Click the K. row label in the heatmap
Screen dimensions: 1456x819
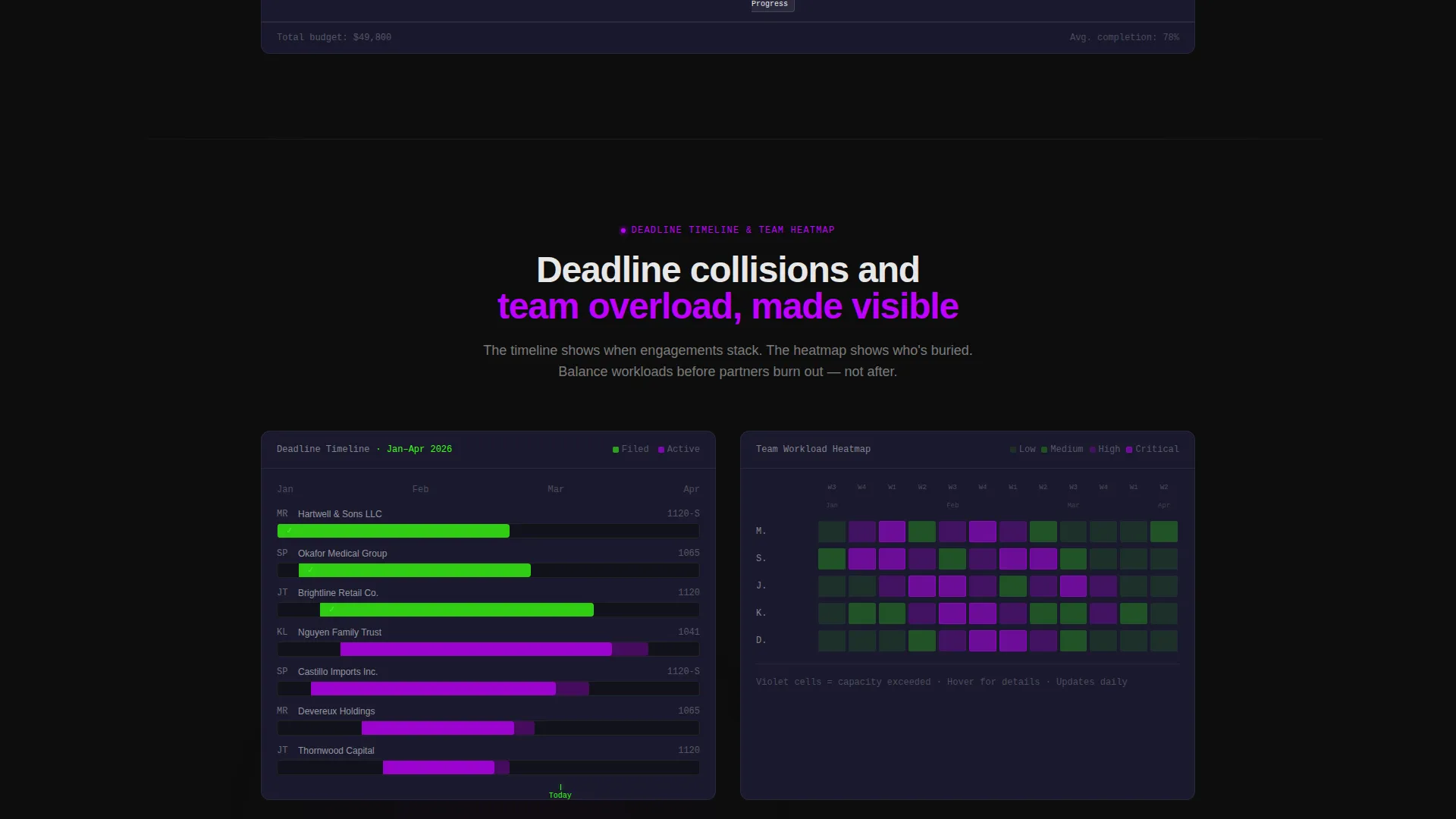pos(761,613)
